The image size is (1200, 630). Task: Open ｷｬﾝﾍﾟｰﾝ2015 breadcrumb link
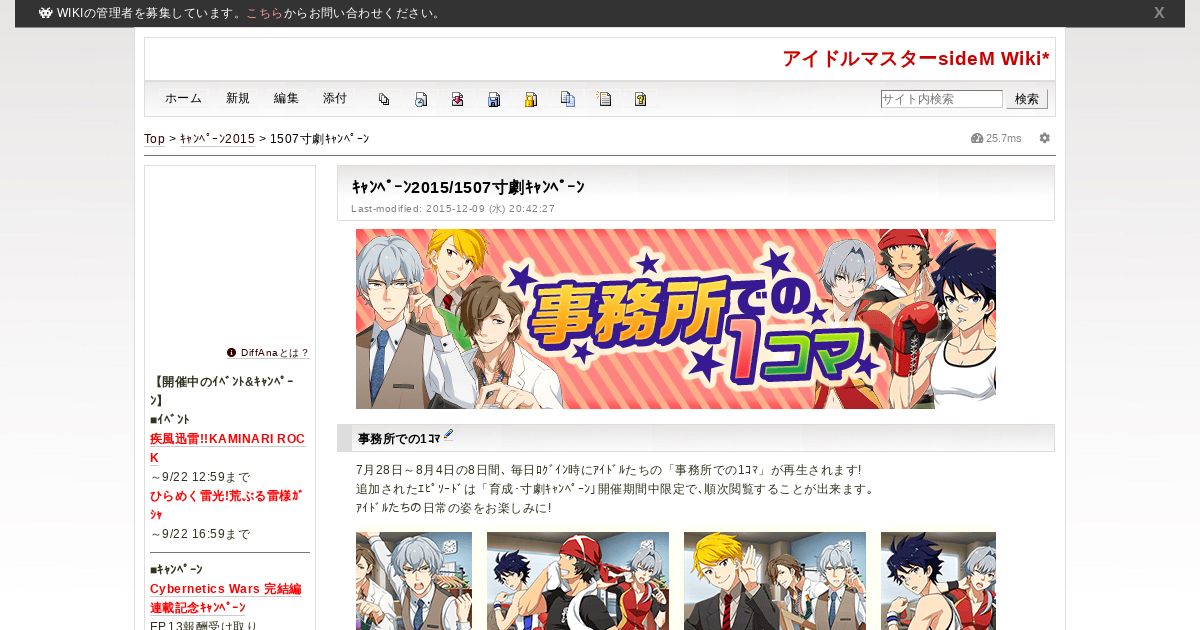(x=217, y=139)
